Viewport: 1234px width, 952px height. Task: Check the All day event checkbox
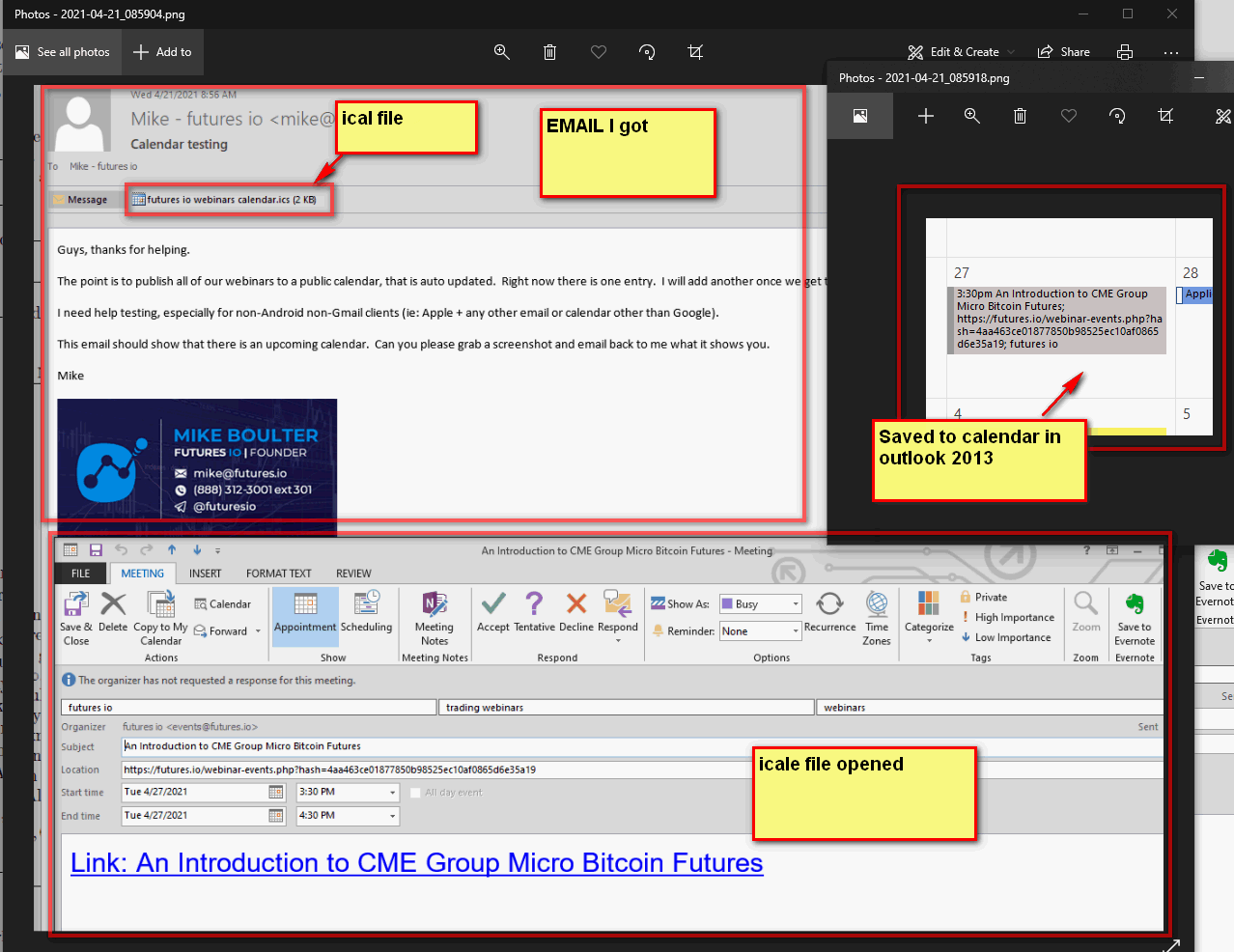[416, 793]
